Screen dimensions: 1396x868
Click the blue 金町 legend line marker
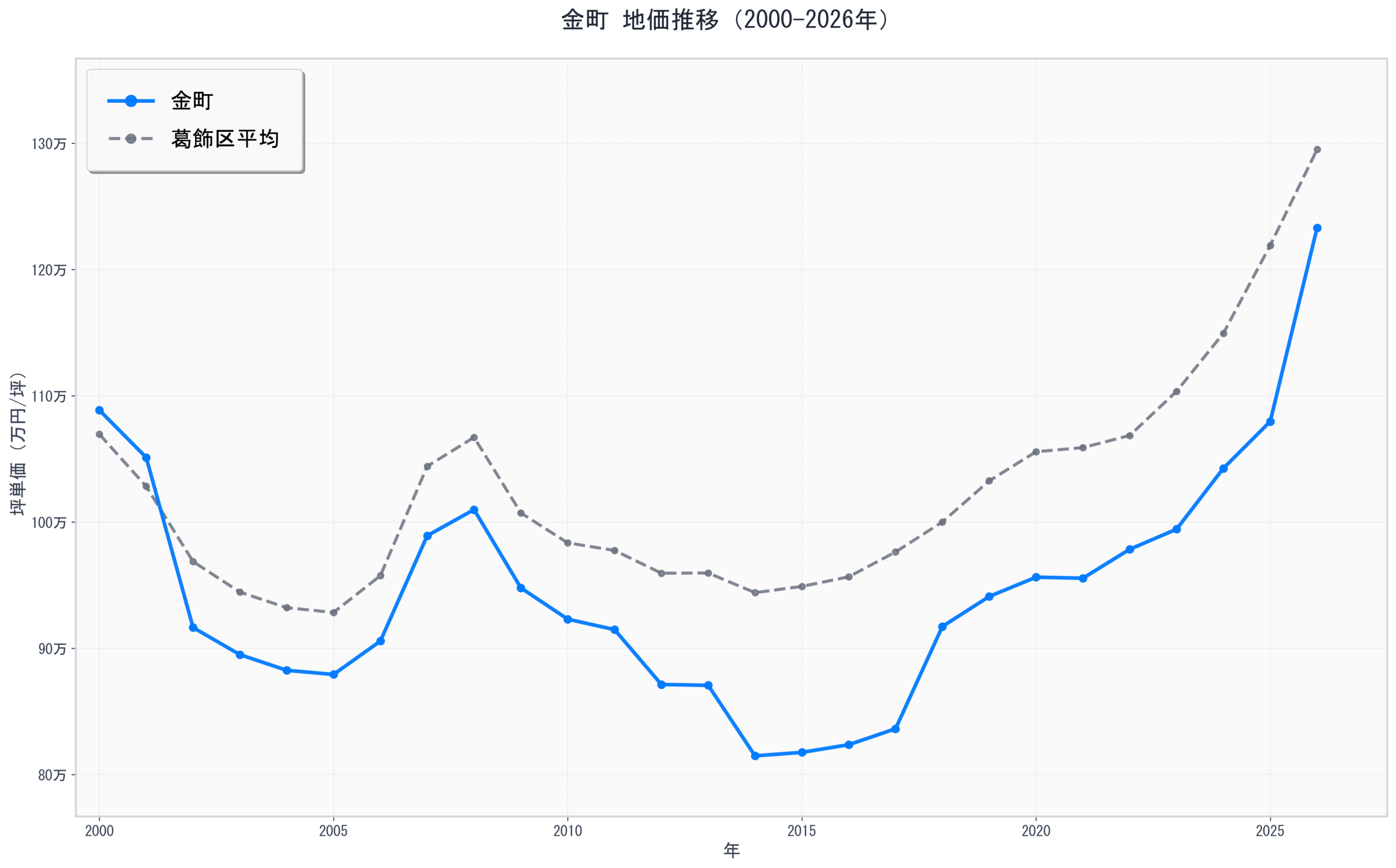click(131, 101)
